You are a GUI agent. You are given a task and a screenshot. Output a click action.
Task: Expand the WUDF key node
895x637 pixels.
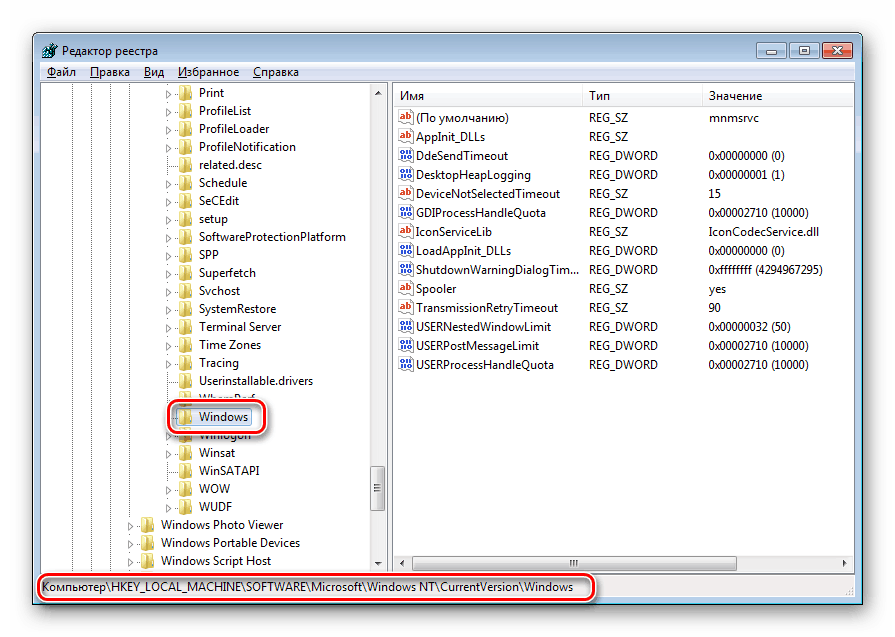[168, 507]
